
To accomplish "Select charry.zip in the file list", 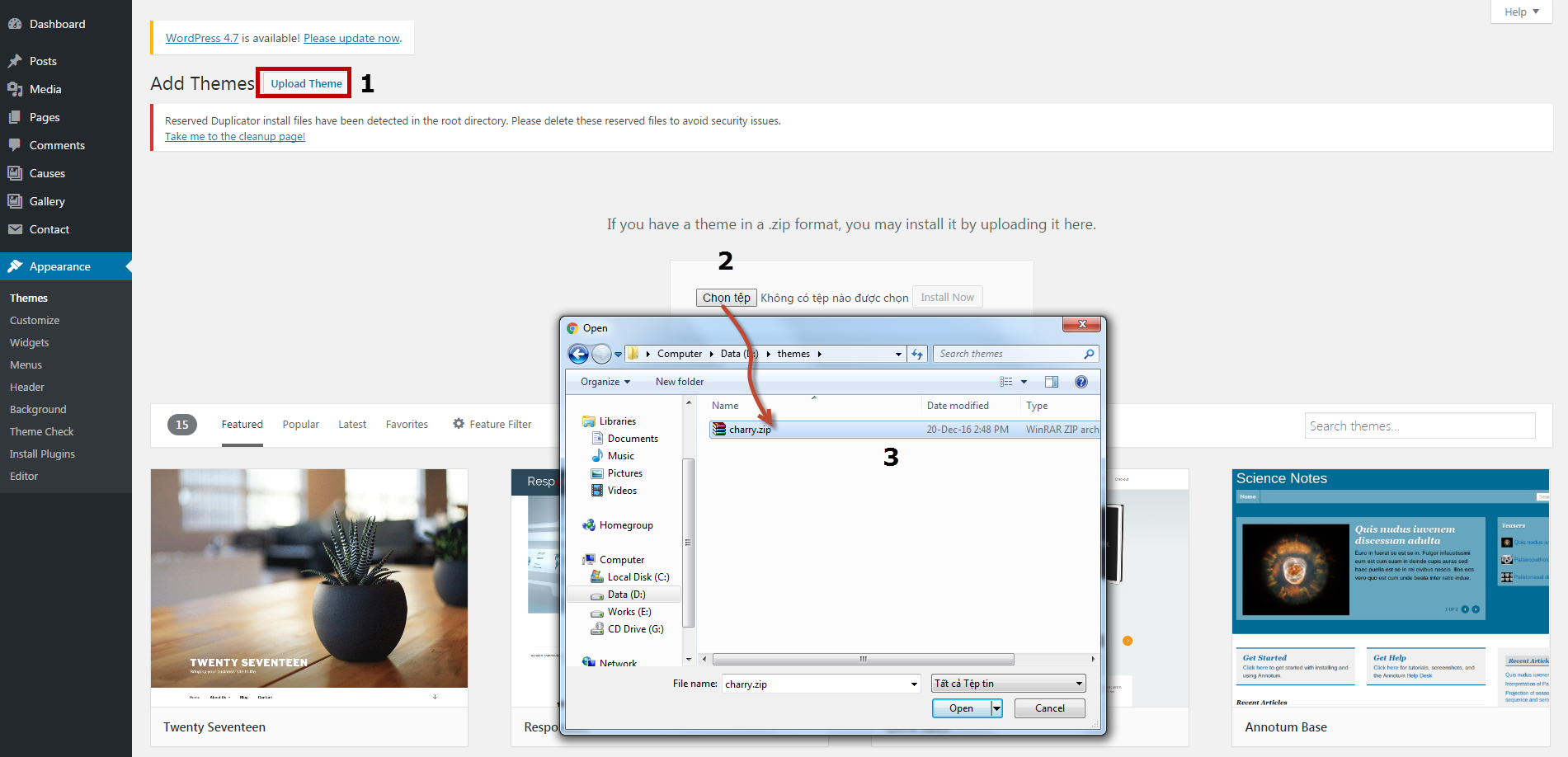I will coord(749,430).
